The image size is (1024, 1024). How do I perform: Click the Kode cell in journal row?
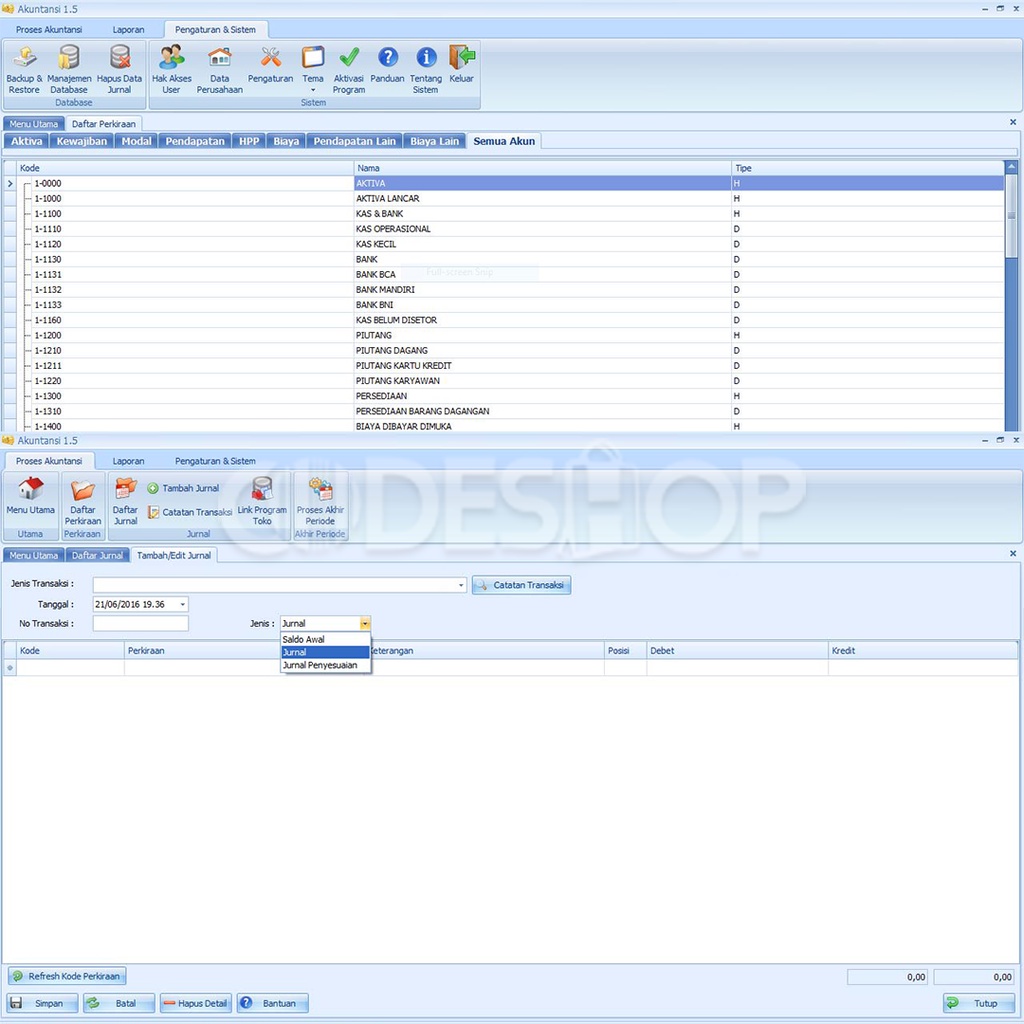70,667
